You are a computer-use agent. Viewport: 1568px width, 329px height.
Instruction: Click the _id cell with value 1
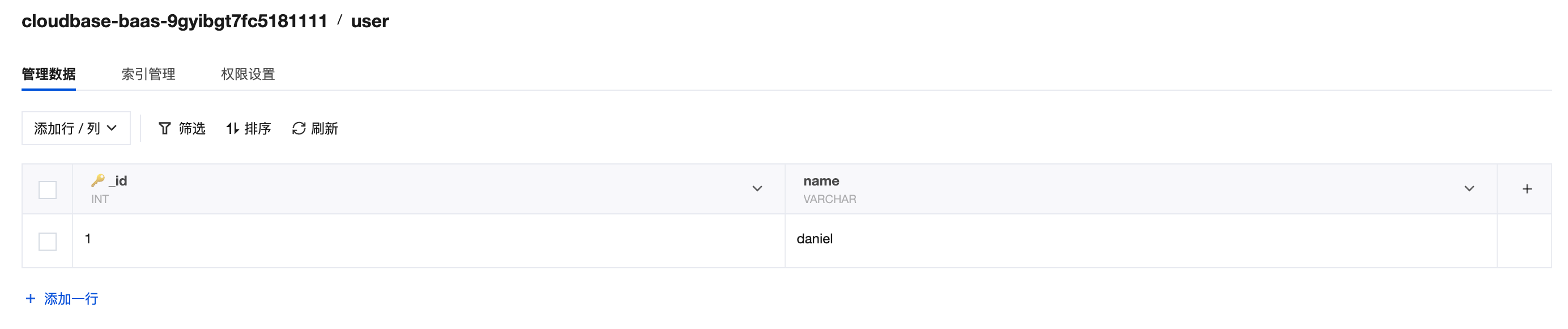coord(88,239)
